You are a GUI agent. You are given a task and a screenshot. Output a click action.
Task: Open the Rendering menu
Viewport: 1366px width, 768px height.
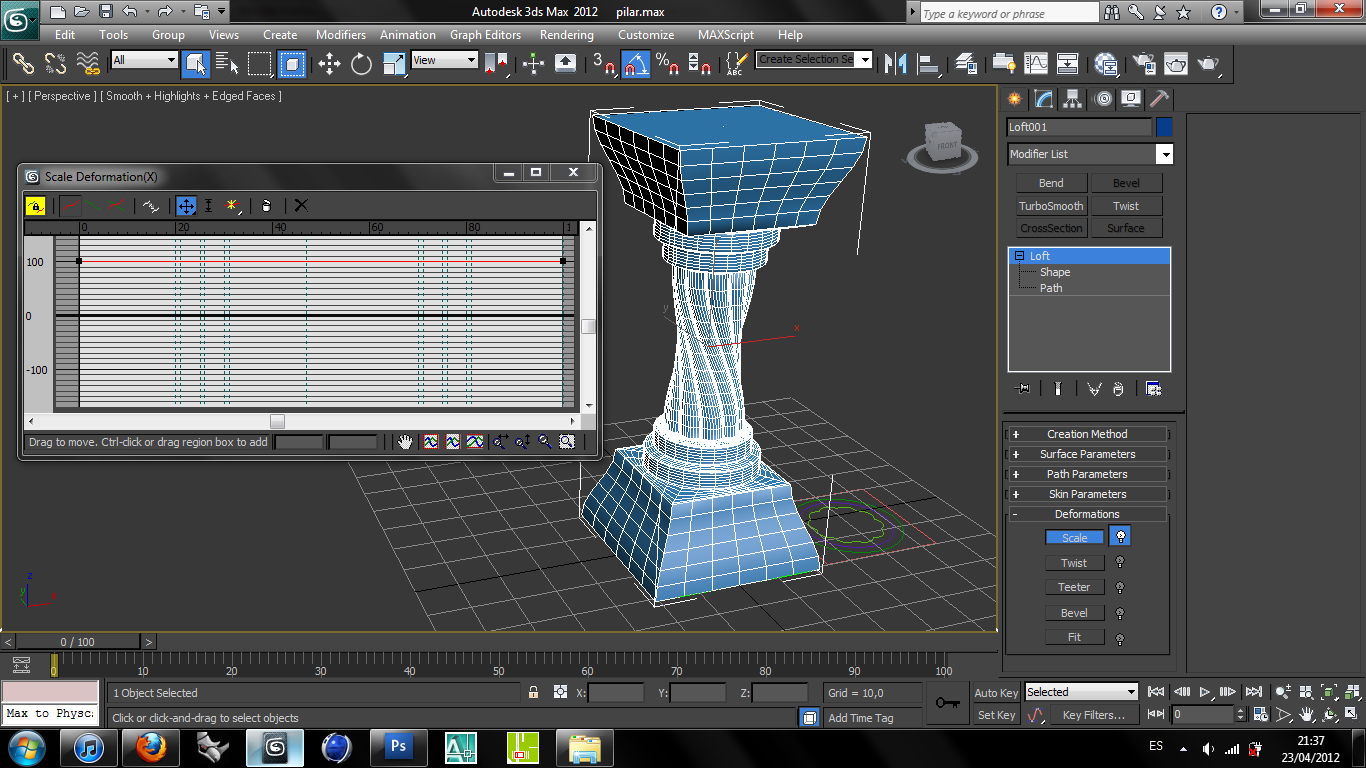[566, 34]
